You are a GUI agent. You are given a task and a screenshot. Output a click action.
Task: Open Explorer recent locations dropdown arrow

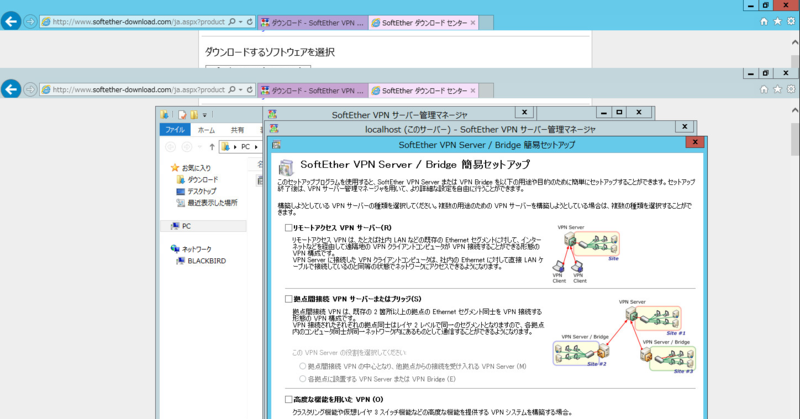(x=199, y=147)
